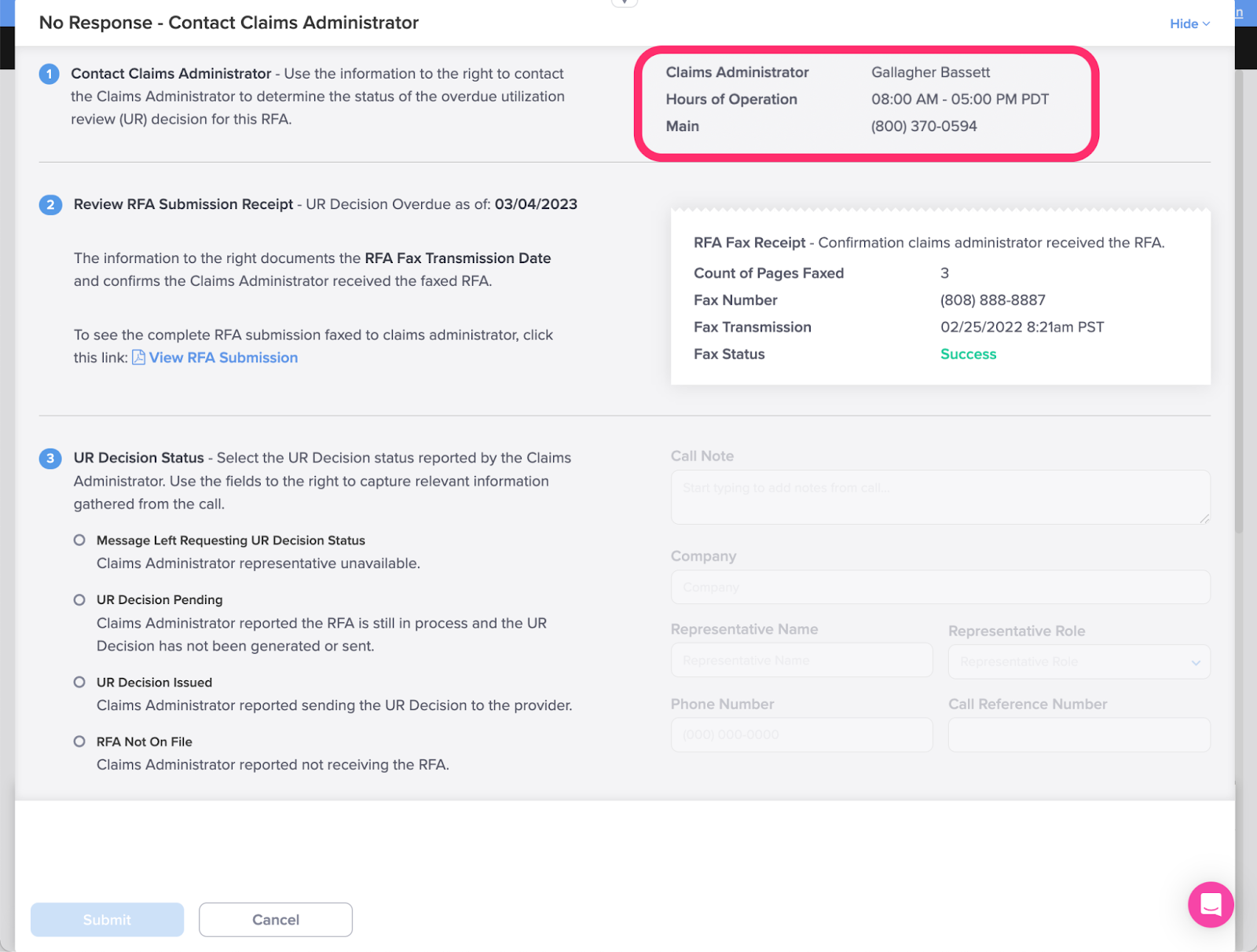Click the Cancel button
Screen dimensions: 1257x952
(x=276, y=919)
